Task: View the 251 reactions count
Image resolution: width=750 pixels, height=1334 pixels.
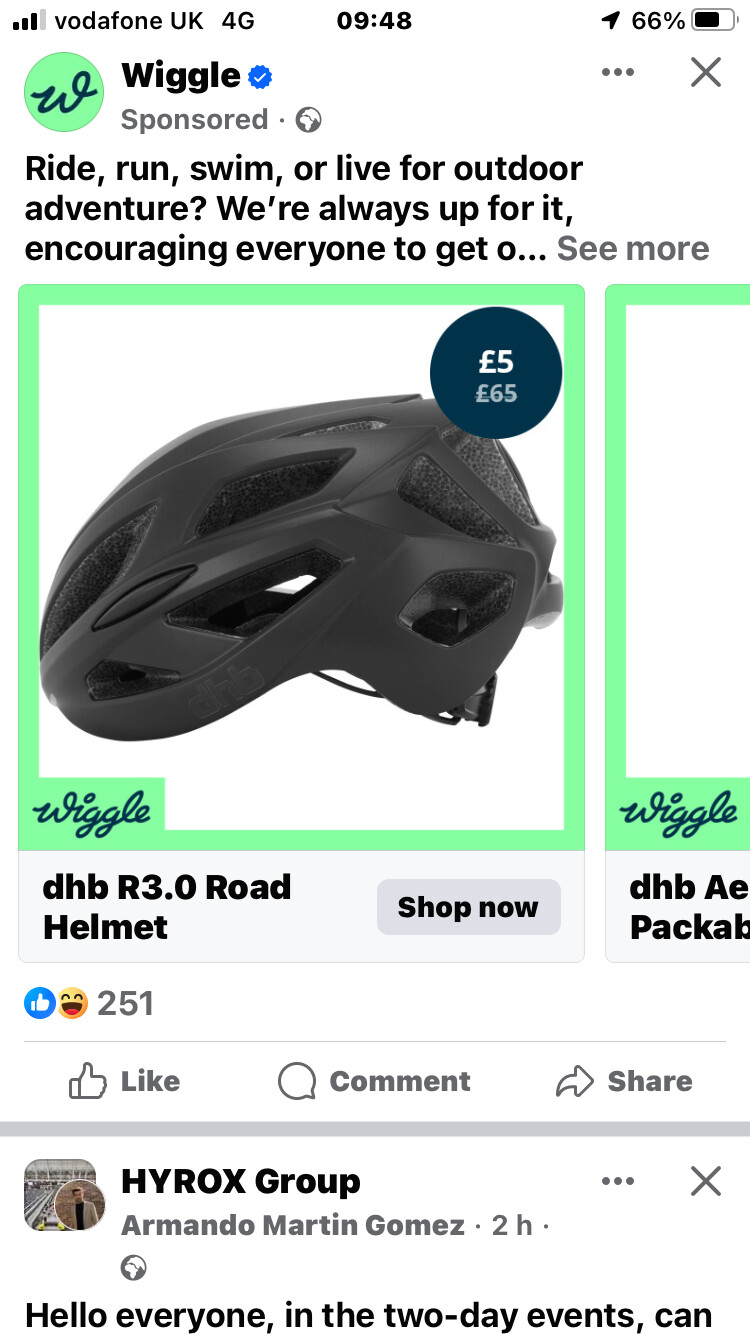Action: (x=125, y=1003)
